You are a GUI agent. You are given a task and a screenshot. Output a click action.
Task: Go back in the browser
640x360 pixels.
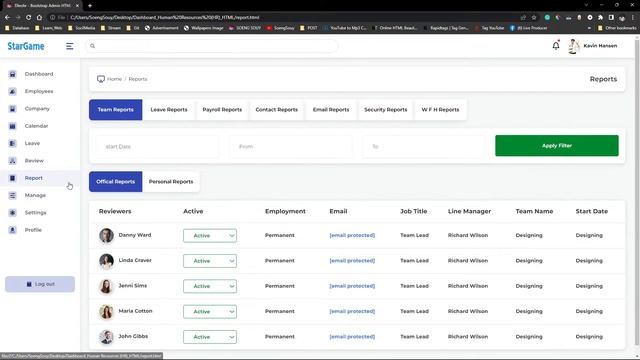pyautogui.click(x=7, y=18)
